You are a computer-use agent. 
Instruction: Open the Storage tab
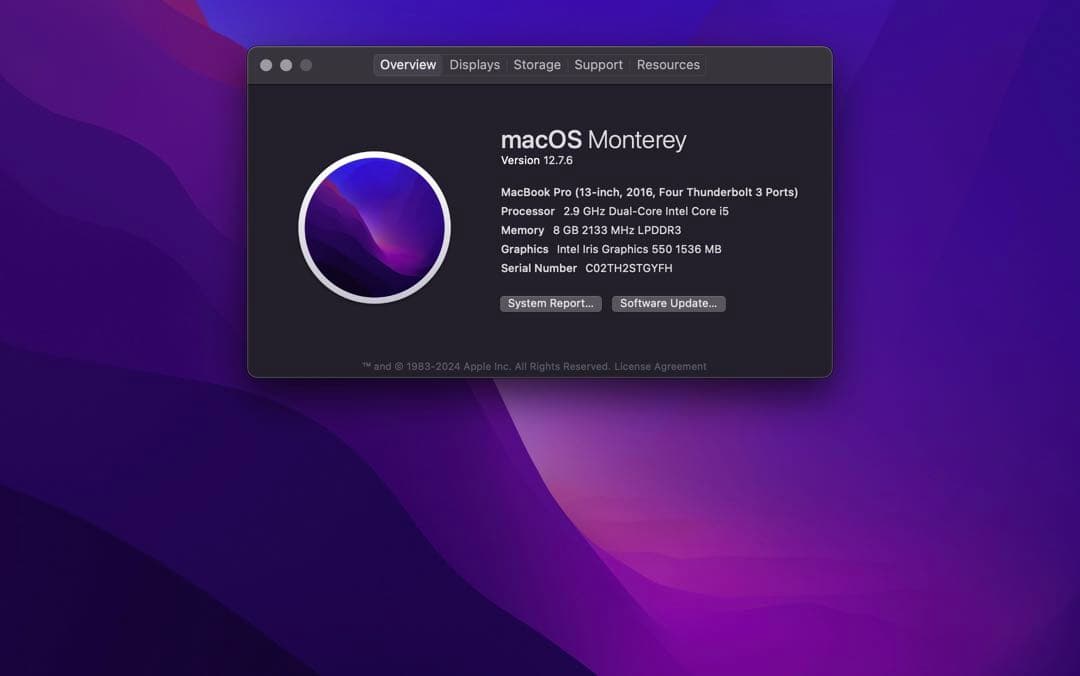coord(537,64)
